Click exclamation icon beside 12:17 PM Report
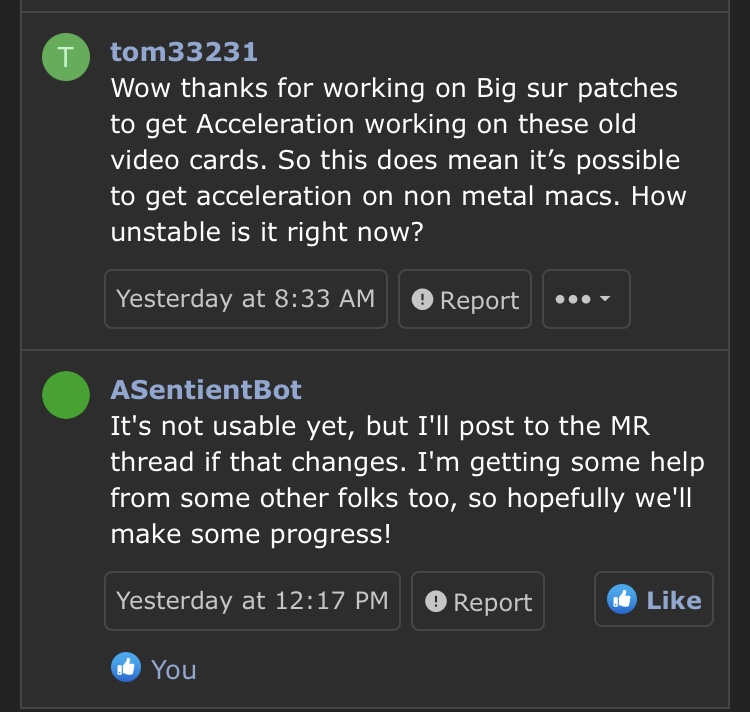 (x=435, y=602)
